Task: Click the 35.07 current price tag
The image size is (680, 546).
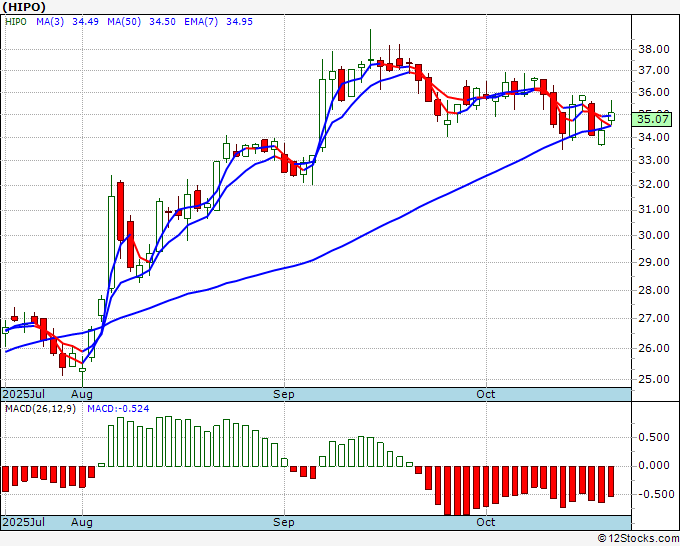Action: [x=651, y=119]
